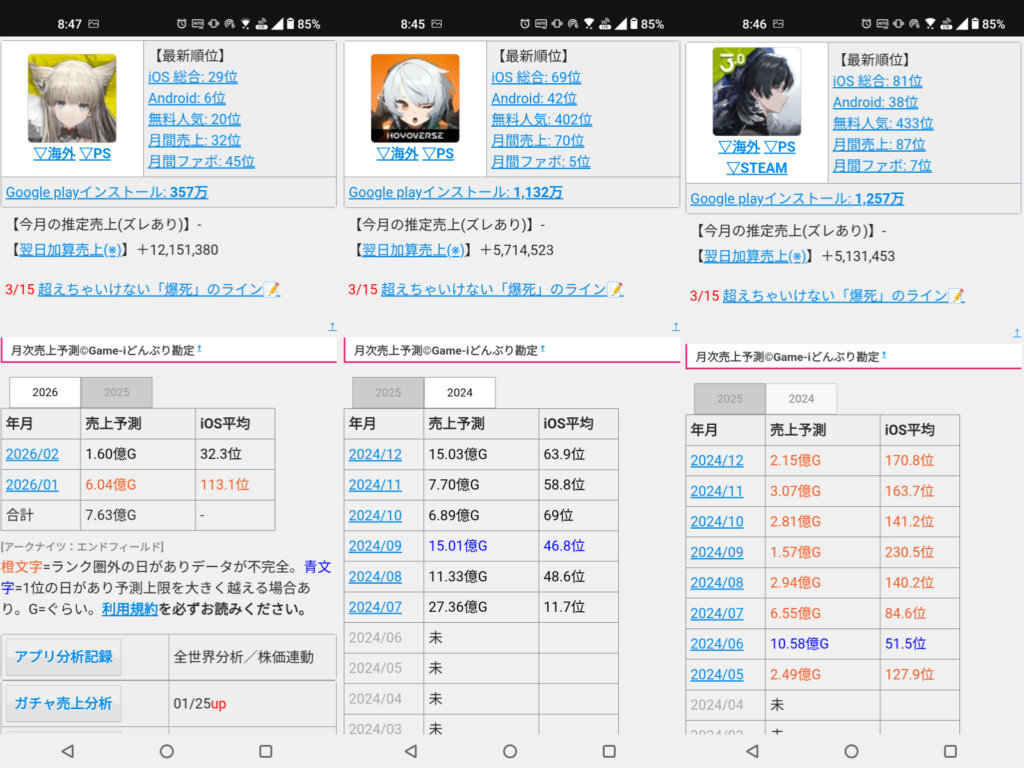
Task: Tap the cat-eared girl app icon
Action: 72,98
